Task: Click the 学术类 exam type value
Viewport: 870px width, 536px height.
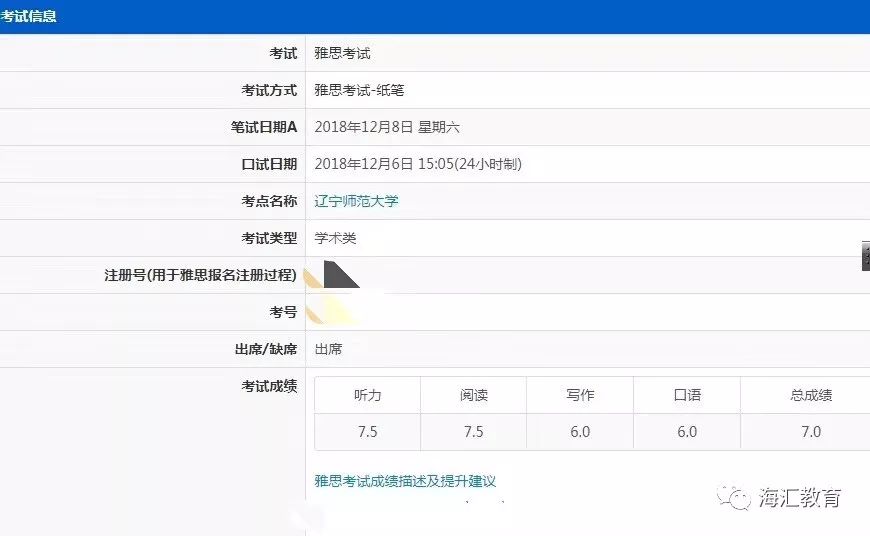Action: [x=335, y=238]
